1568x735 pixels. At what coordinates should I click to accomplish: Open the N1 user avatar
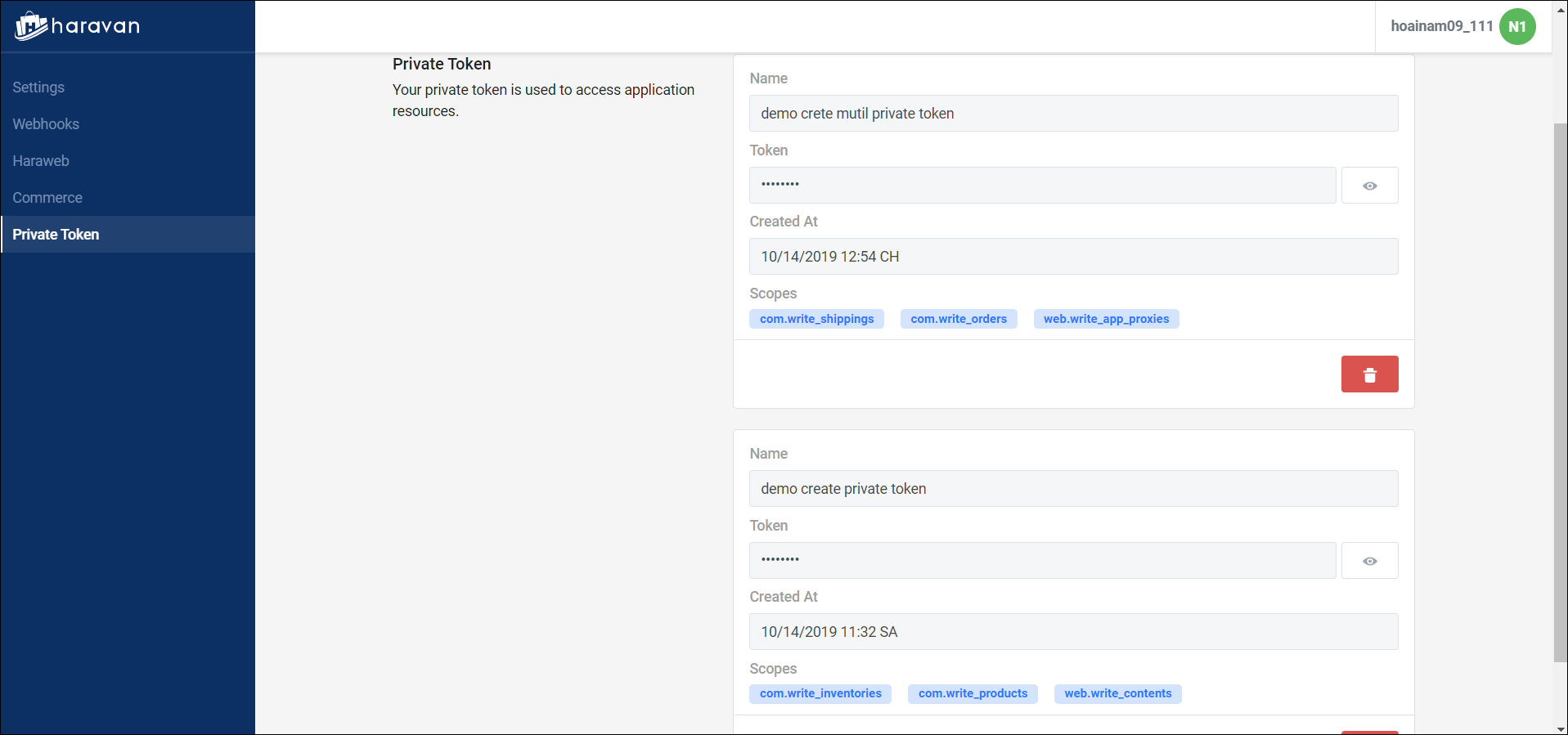pyautogui.click(x=1517, y=26)
